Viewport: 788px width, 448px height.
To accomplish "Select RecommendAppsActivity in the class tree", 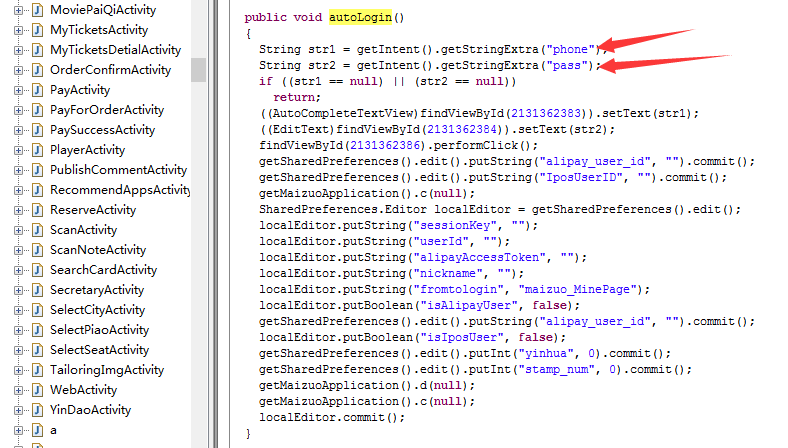I will (120, 190).
